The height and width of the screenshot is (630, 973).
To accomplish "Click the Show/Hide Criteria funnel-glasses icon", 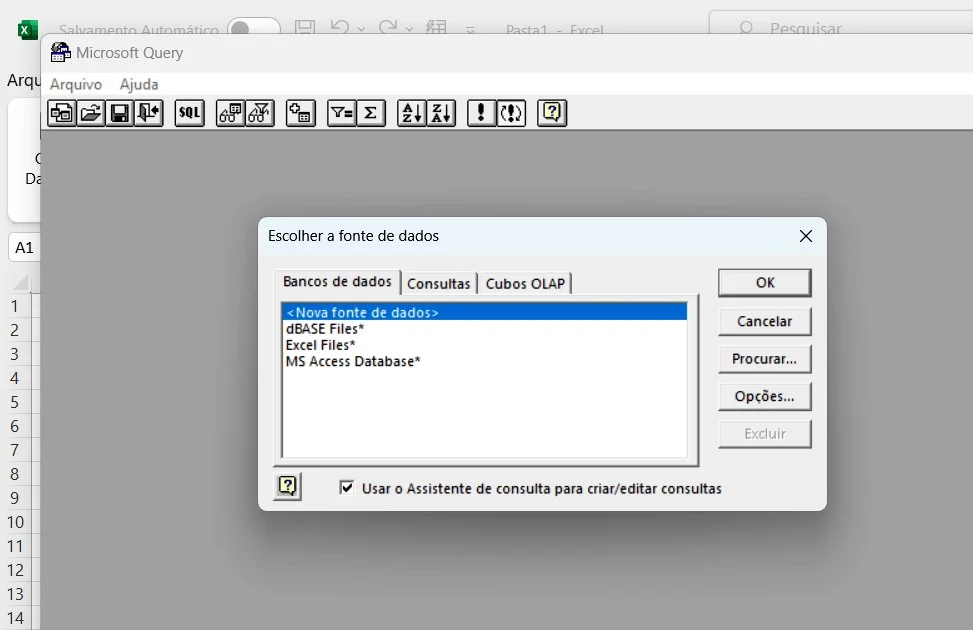I will click(260, 113).
